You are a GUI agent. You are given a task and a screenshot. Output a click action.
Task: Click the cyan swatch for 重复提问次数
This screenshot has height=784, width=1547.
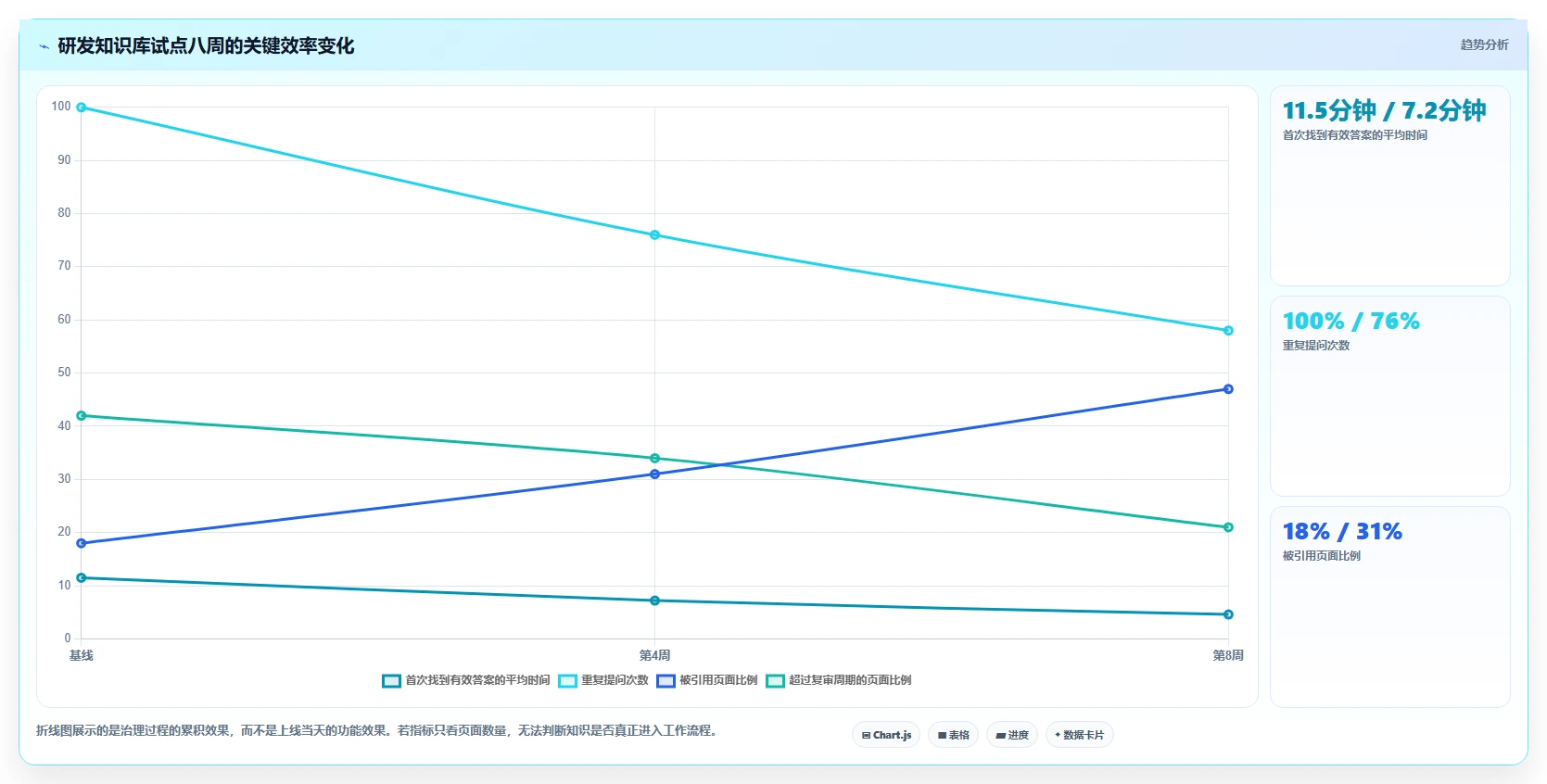pos(567,681)
